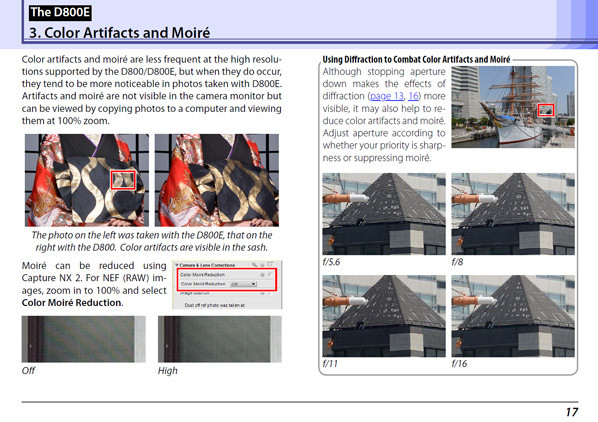Collapse the Camera & Lens Corrections triangle
This screenshot has width=598, height=422.
click(177, 265)
